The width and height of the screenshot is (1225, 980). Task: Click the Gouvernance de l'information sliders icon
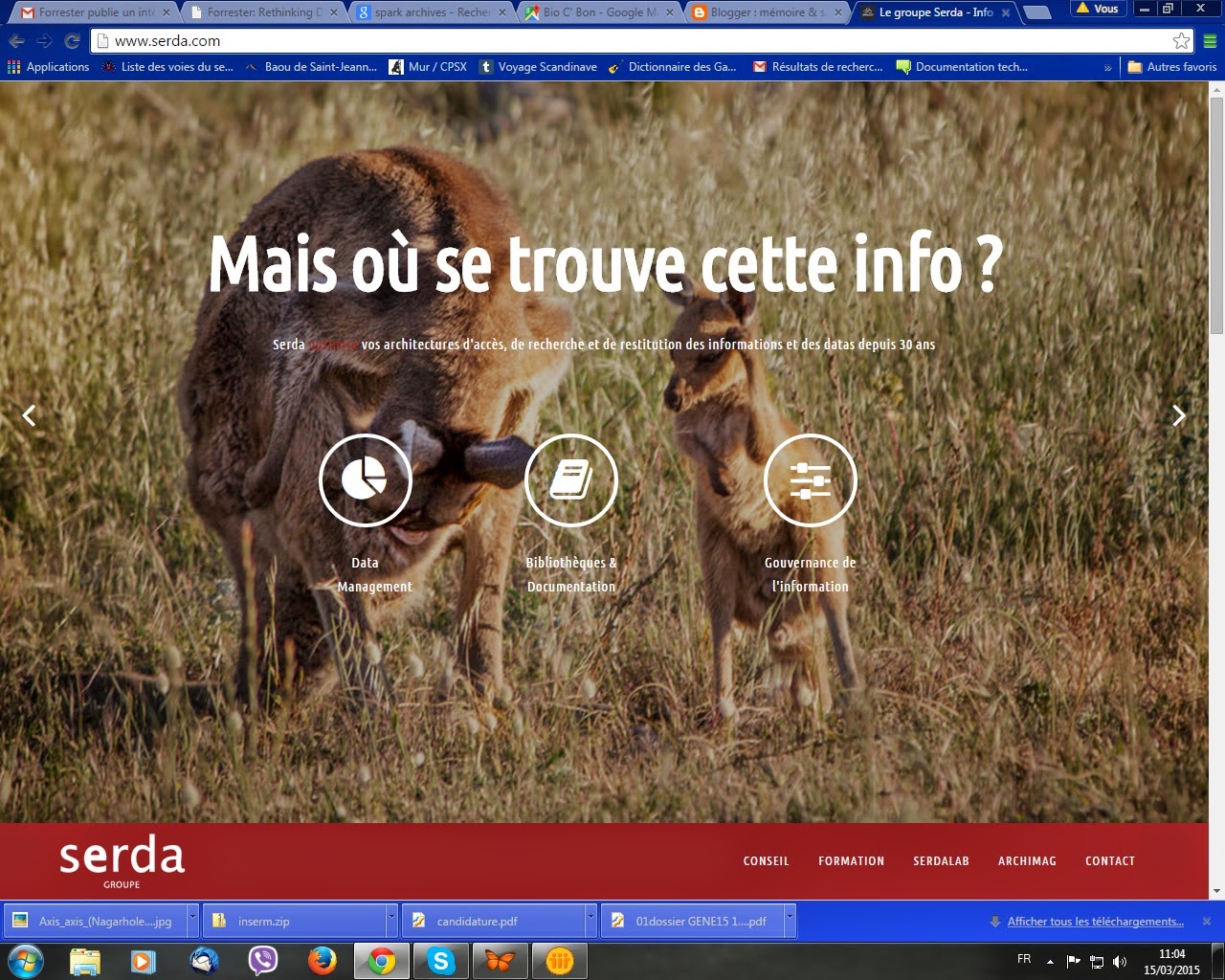[x=810, y=480]
